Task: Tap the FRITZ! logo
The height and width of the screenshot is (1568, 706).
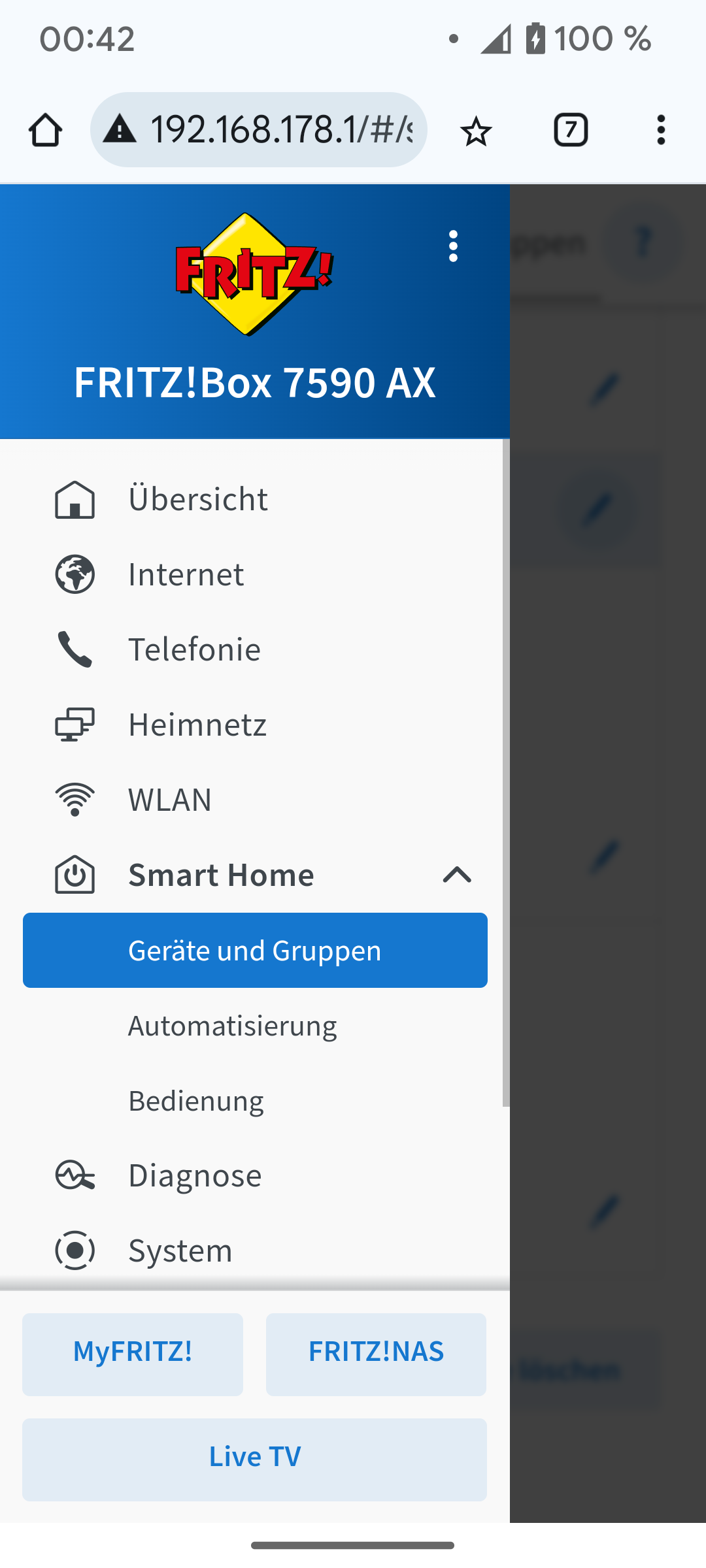Action: 254,274
